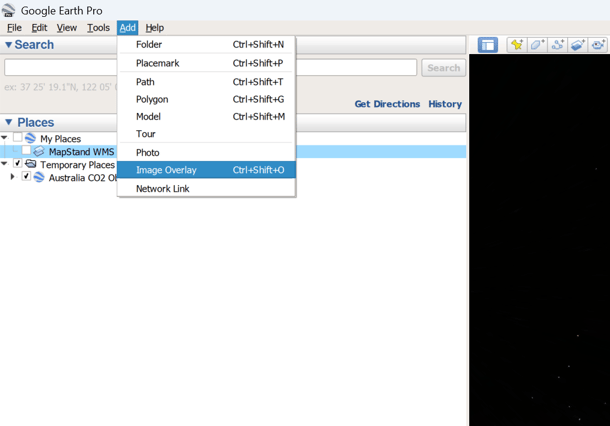Click the Places panel heading text
610x426 pixels.
pyautogui.click(x=36, y=123)
